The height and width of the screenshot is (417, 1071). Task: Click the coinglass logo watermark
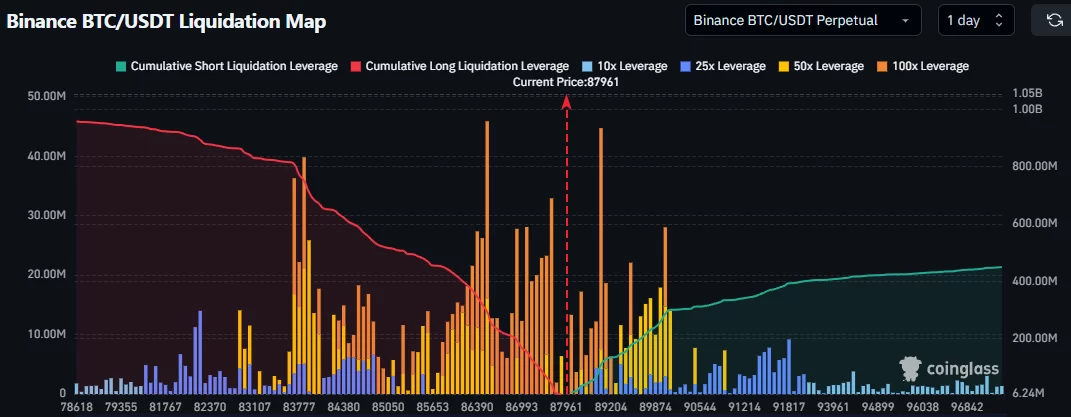click(x=948, y=370)
